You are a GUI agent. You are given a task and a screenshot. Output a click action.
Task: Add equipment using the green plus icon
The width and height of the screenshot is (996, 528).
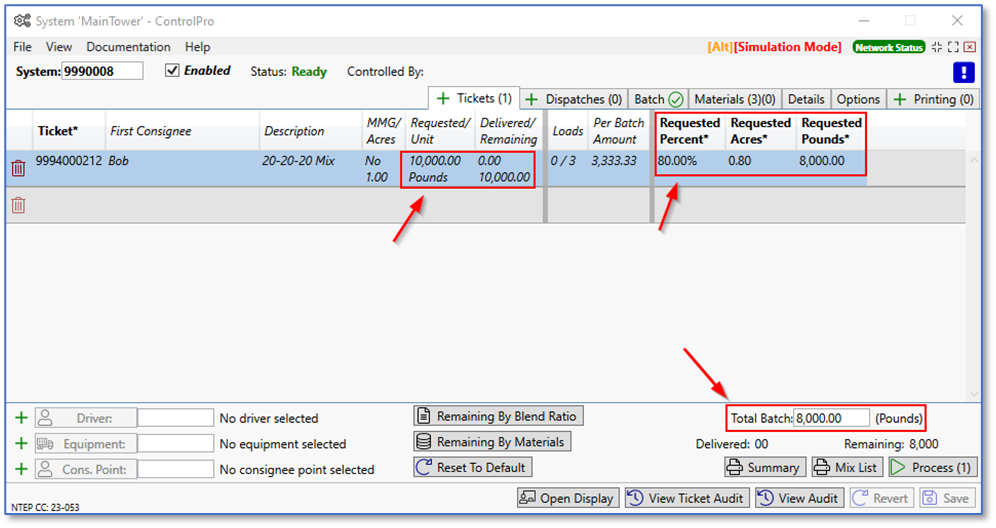[x=20, y=444]
